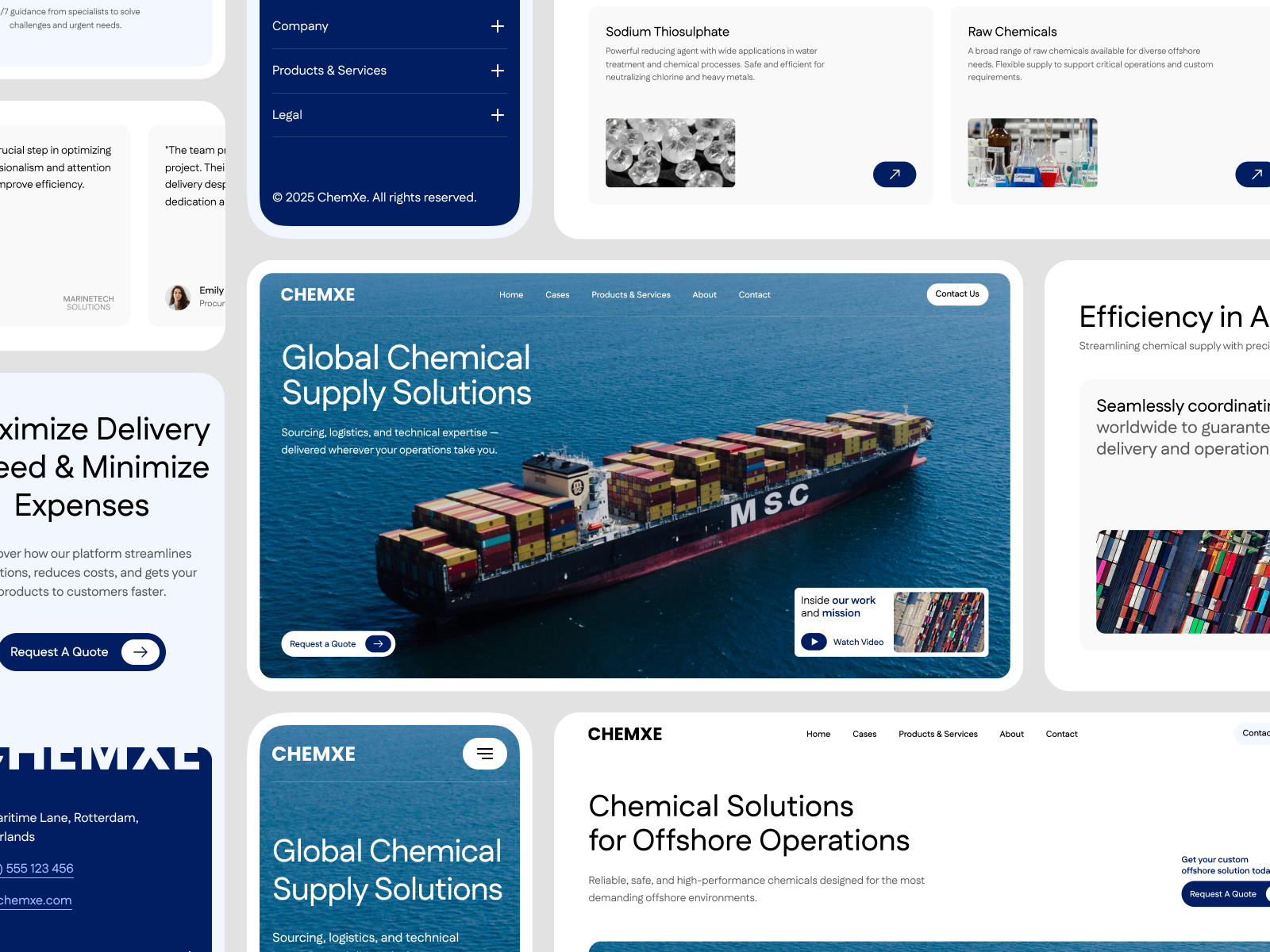Click the arrow on the left Request A Quote pill

click(140, 651)
